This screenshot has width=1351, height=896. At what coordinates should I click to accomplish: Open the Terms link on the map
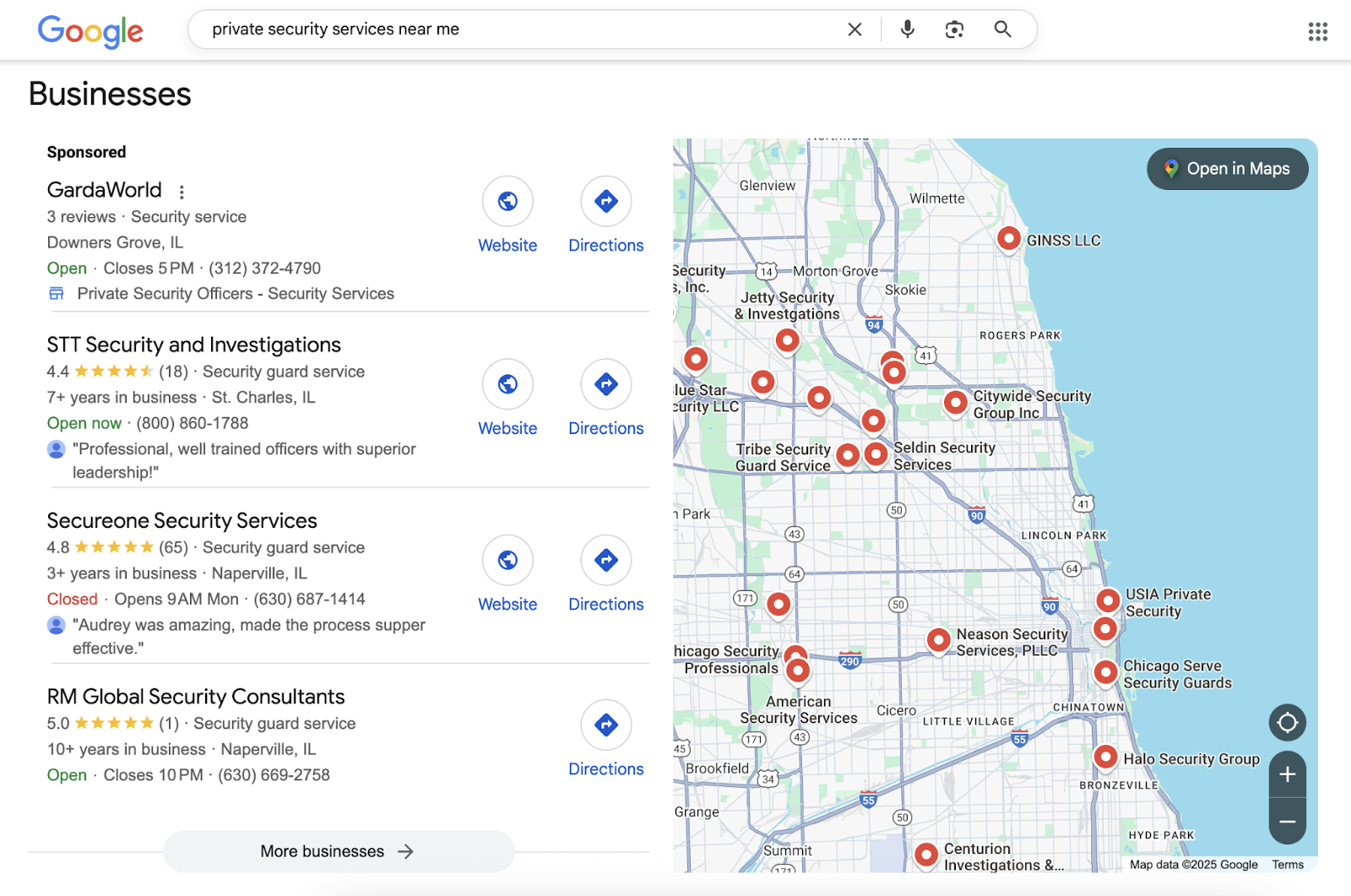click(x=1288, y=864)
